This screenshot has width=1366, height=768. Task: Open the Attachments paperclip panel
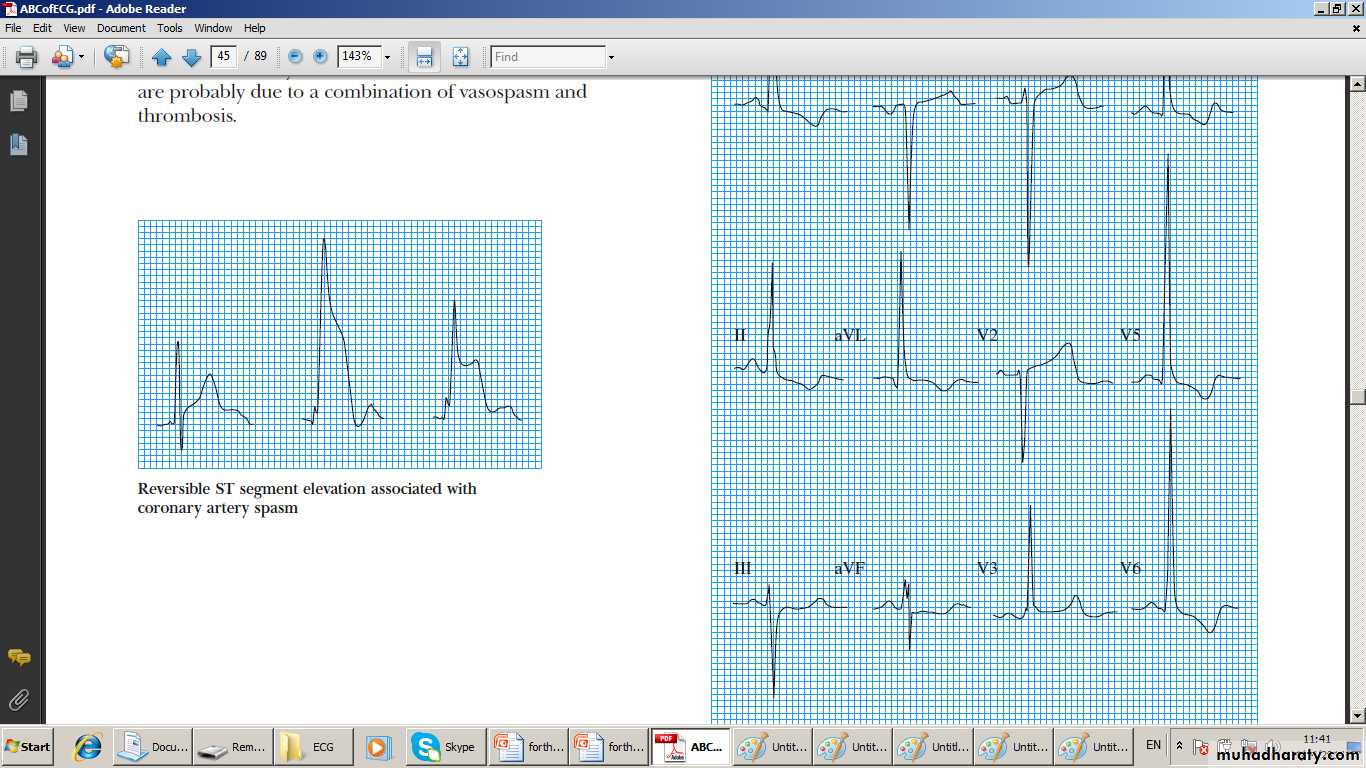[19, 699]
